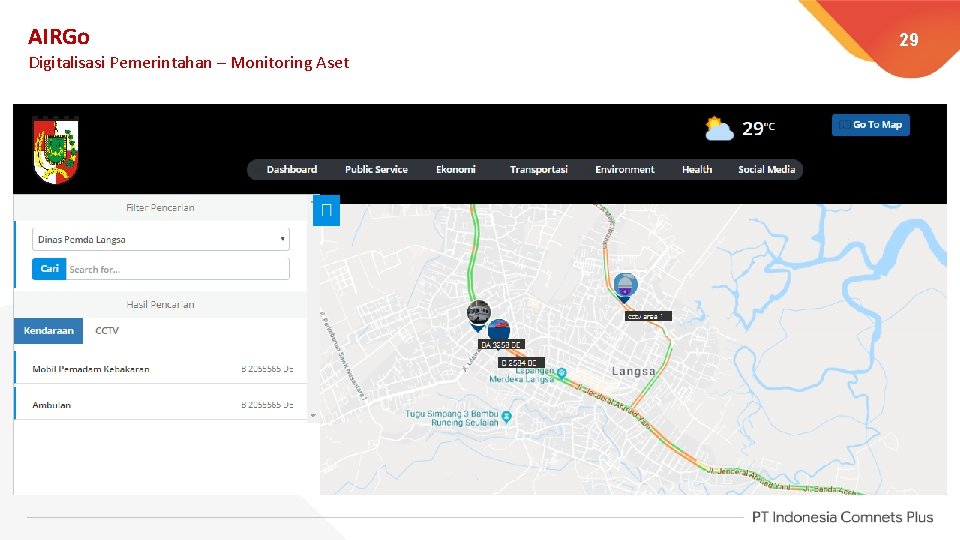Select the train vehicle map marker

(478, 315)
